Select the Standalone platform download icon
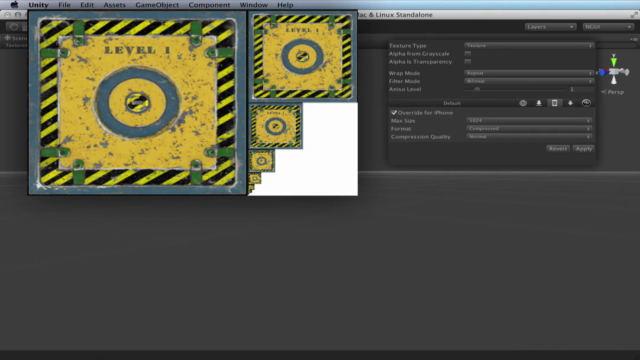The image size is (640, 360). (x=539, y=103)
